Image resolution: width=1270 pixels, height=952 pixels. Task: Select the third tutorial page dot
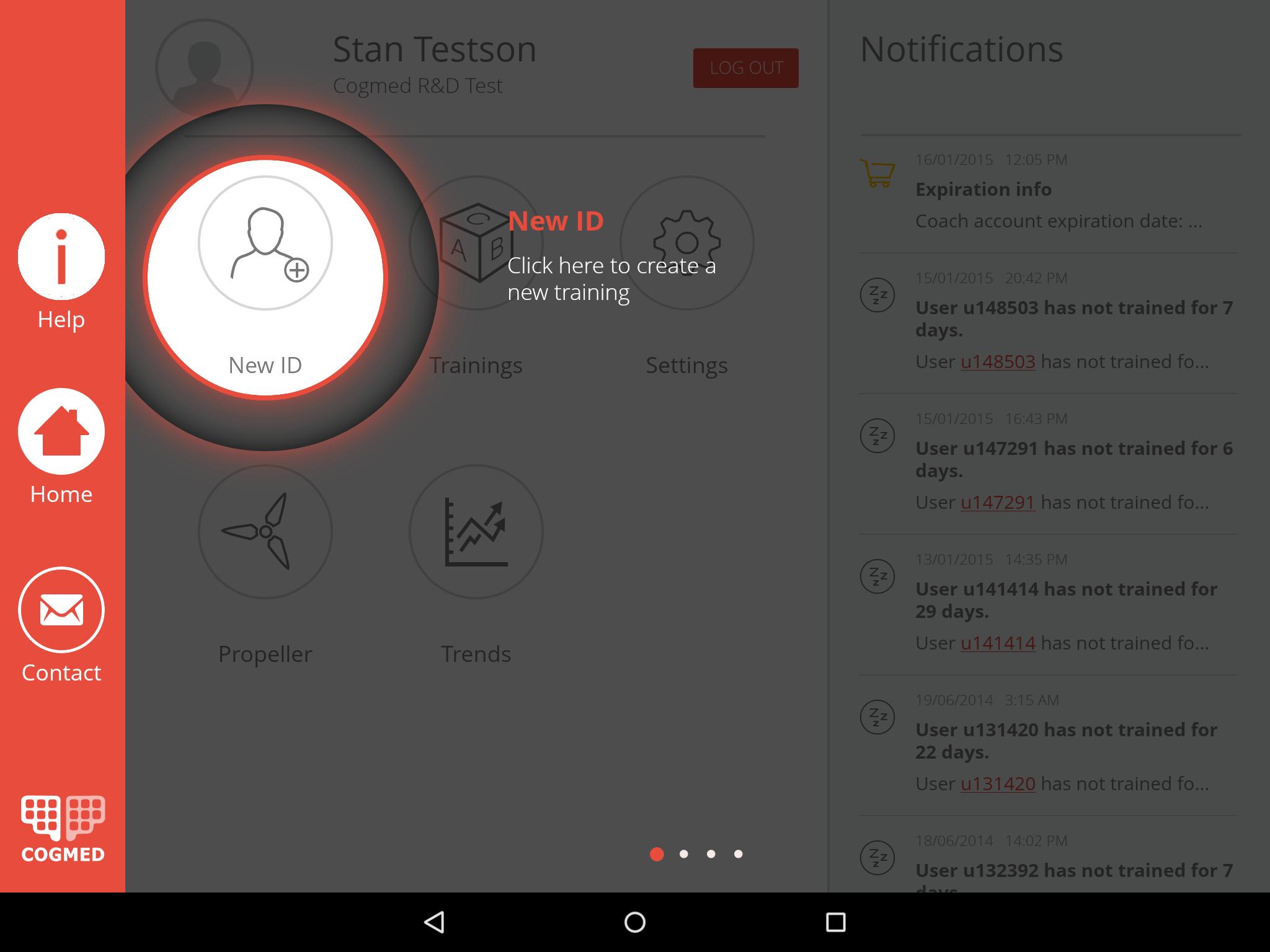click(x=711, y=854)
